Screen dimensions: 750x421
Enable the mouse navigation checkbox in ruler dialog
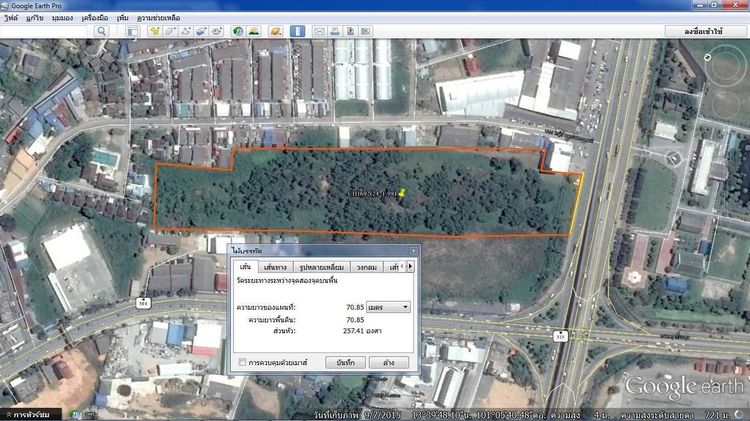243,363
